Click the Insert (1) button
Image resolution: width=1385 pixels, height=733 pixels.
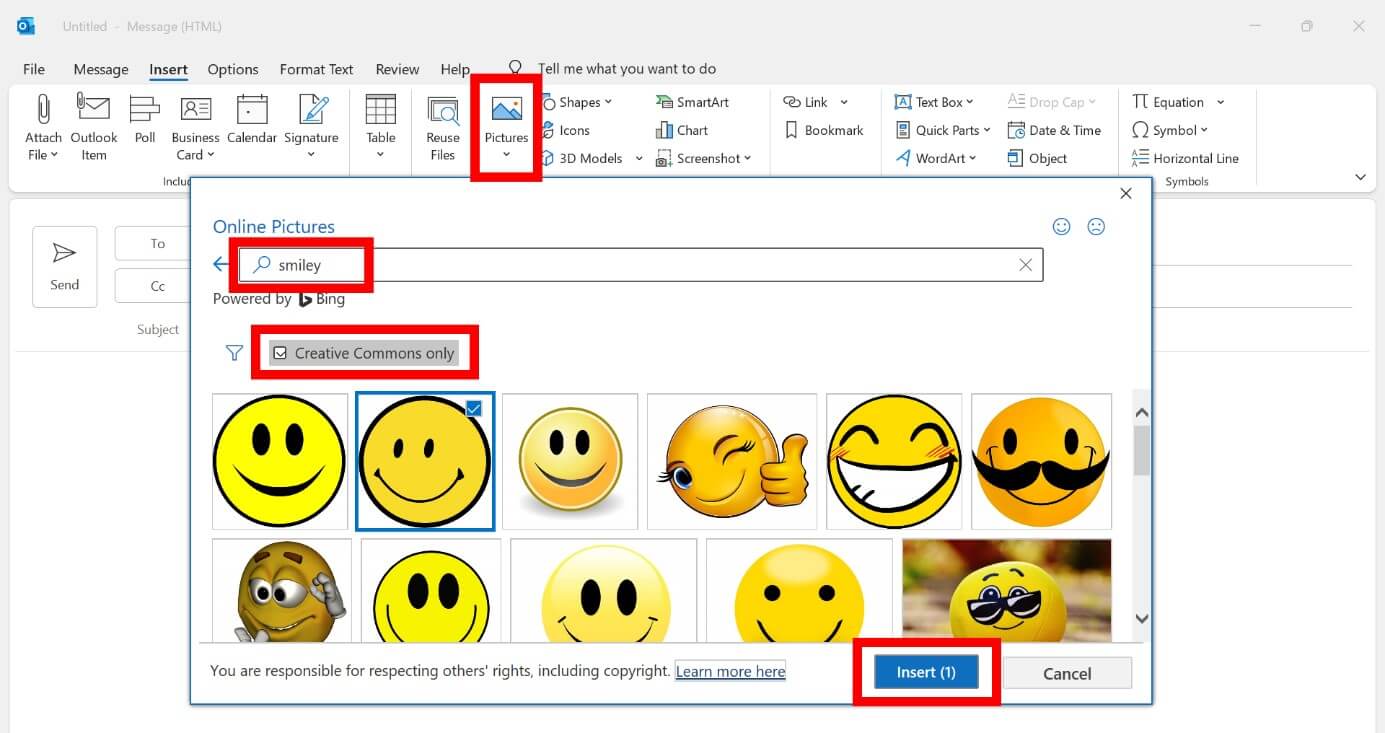point(925,672)
